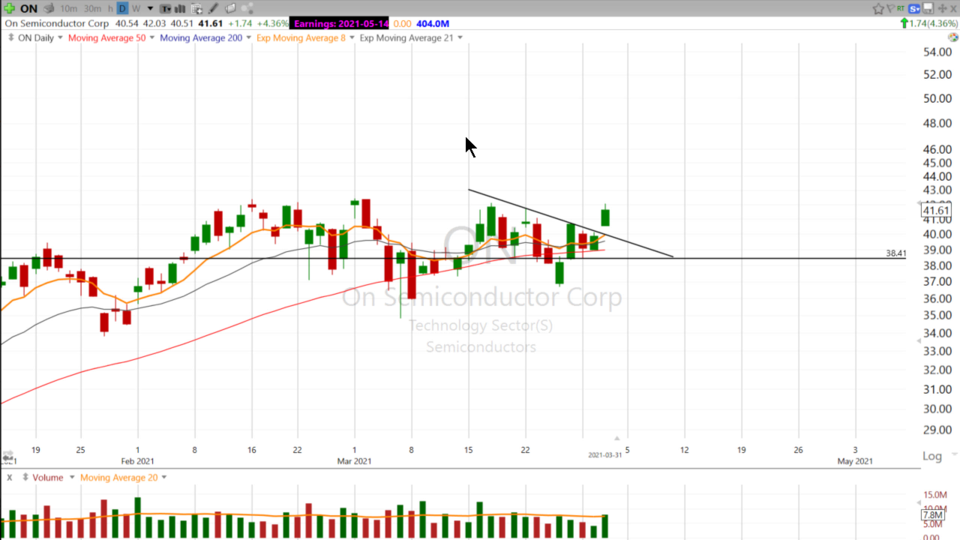The width and height of the screenshot is (960, 540).
Task: Click the share icon in toolbar
Action: pos(247,9)
